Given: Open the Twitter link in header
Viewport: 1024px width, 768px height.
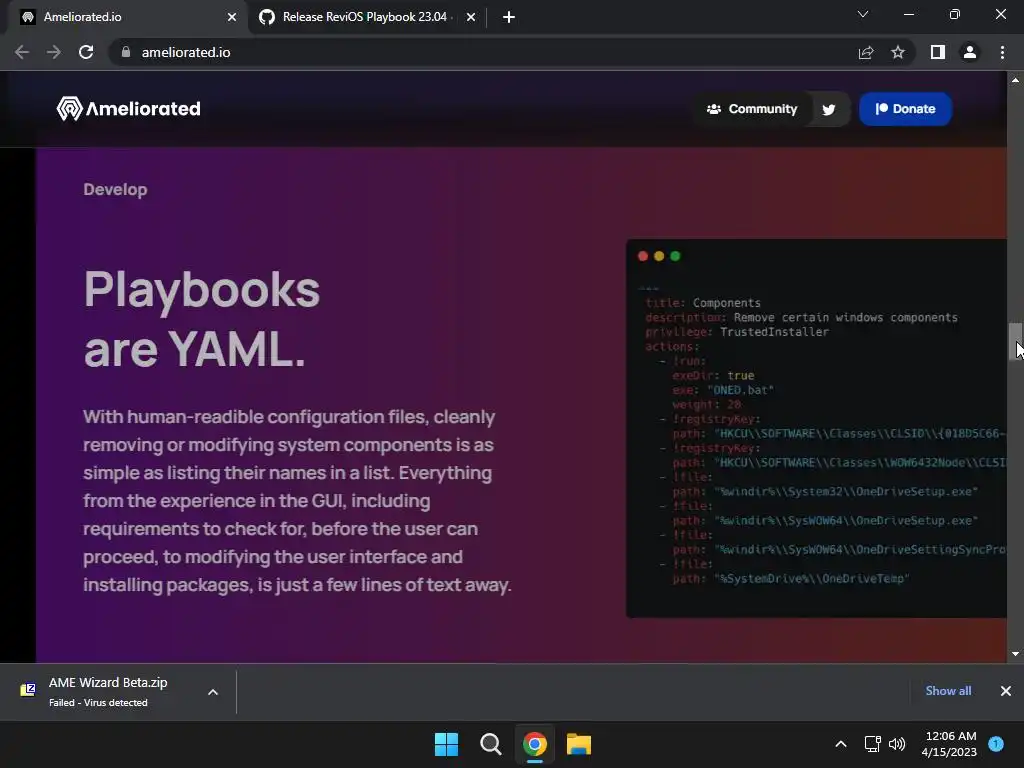Looking at the screenshot, I should coord(829,109).
